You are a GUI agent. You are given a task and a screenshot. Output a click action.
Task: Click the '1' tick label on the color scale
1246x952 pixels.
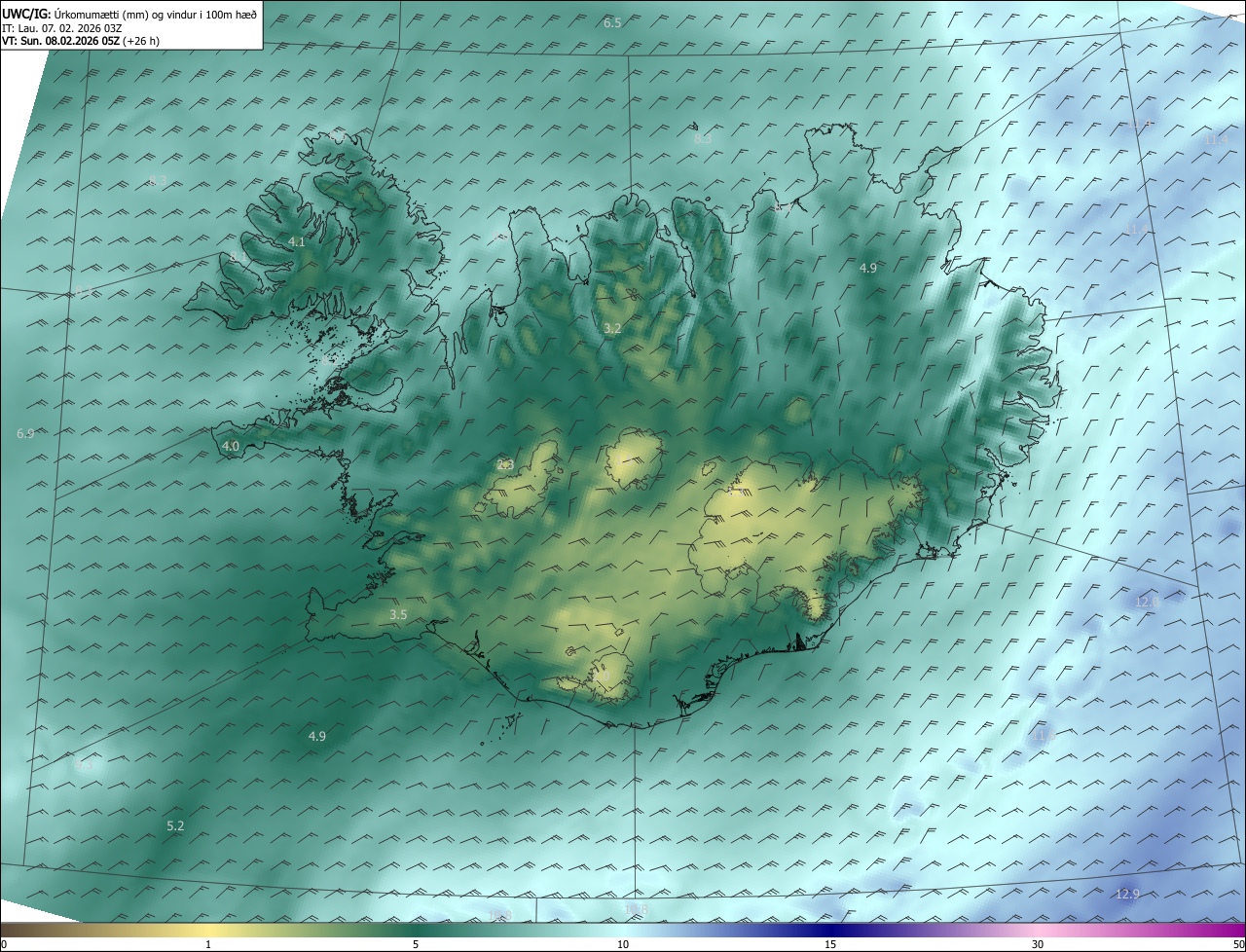pyautogui.click(x=208, y=944)
